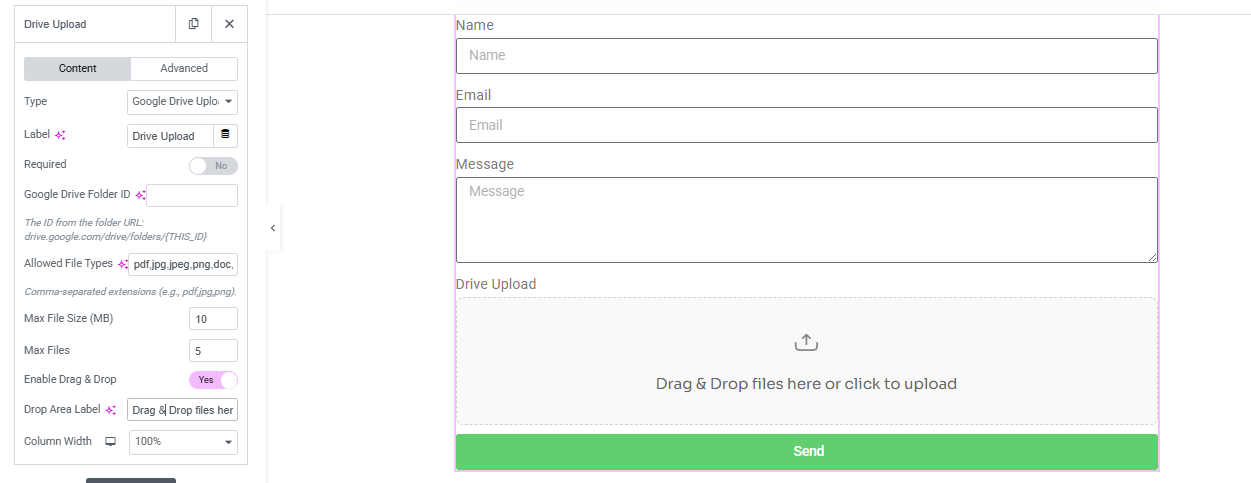Click the upload icon in the drop area

point(806,343)
